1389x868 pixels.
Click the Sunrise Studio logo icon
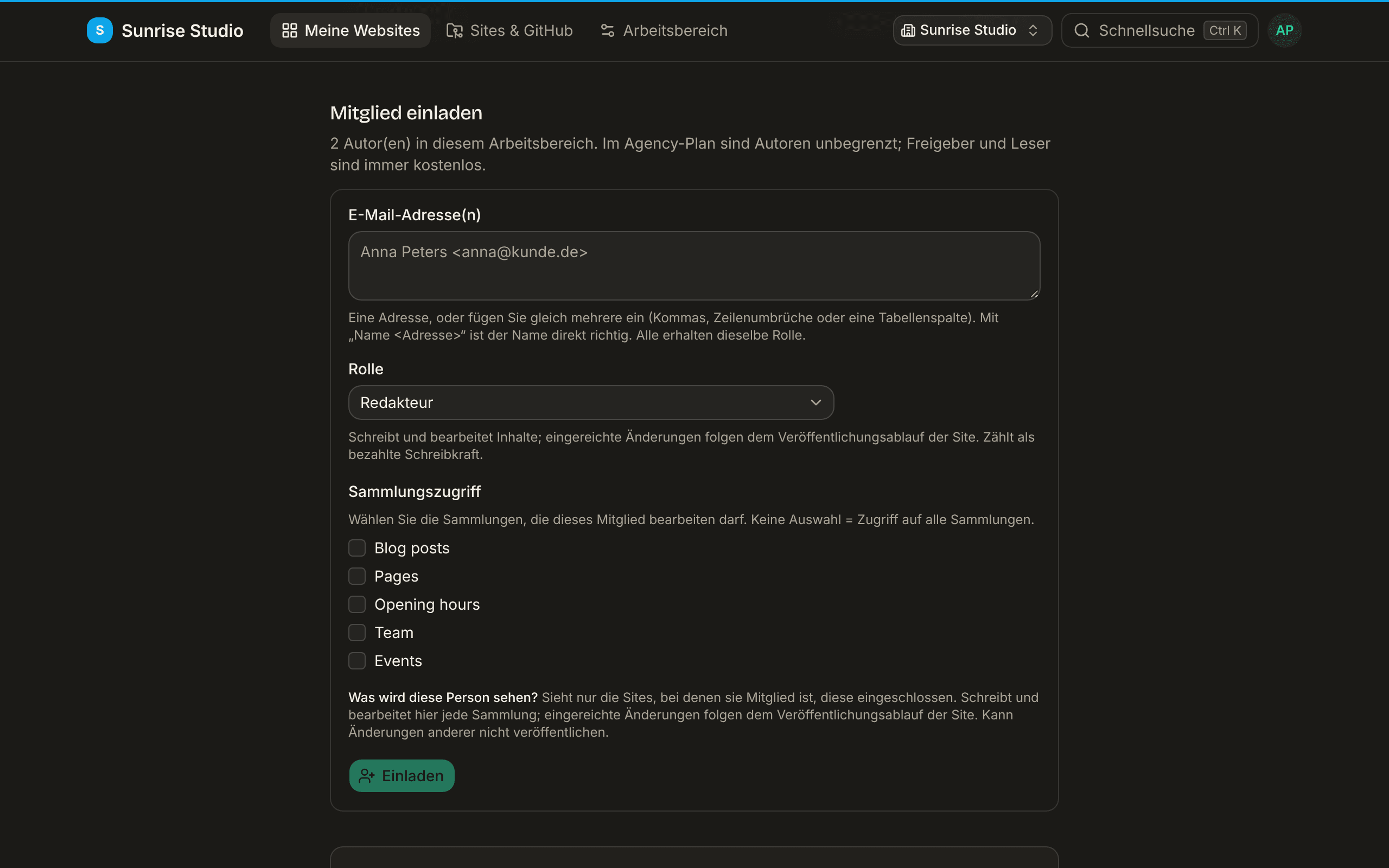[x=99, y=30]
